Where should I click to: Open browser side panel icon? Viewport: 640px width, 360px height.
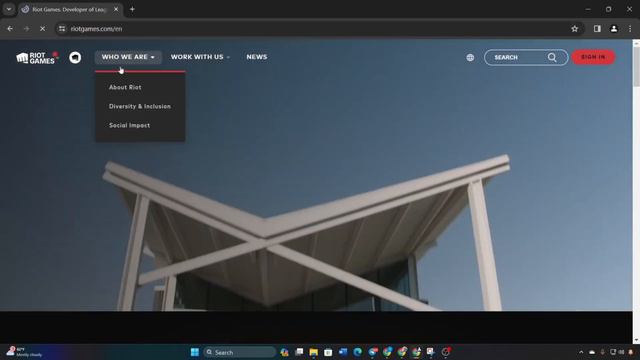pos(597,29)
